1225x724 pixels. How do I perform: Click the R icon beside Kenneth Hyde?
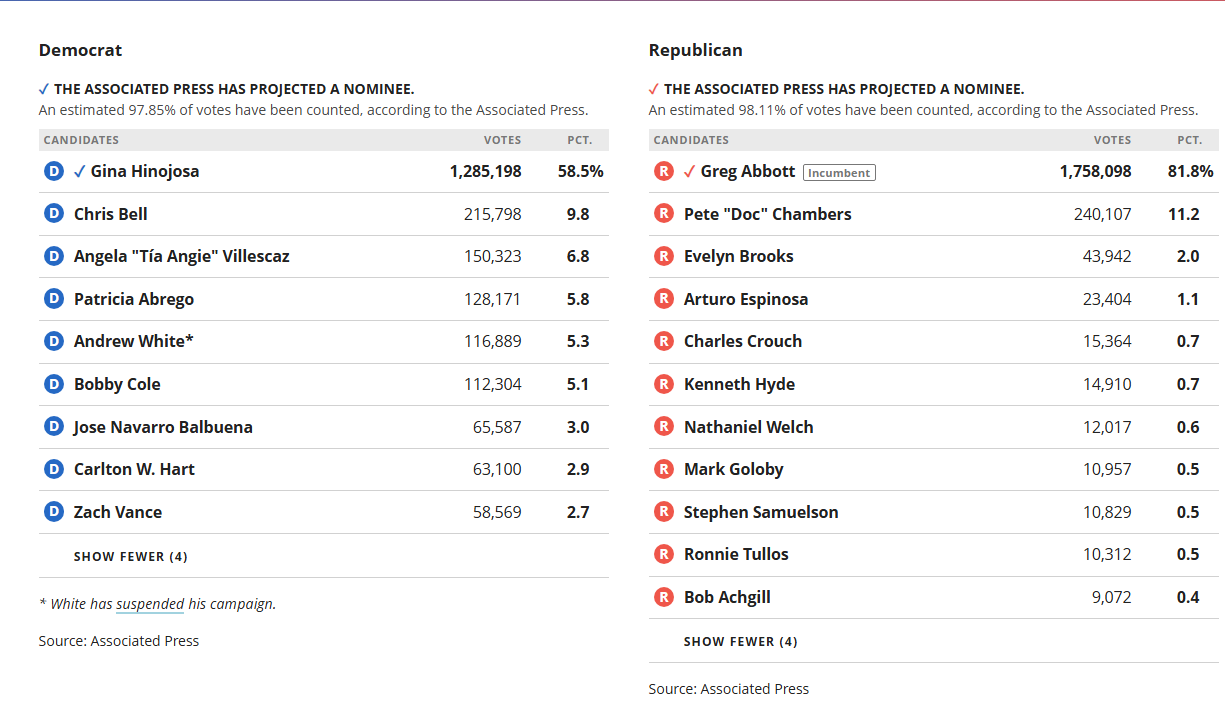coord(663,385)
